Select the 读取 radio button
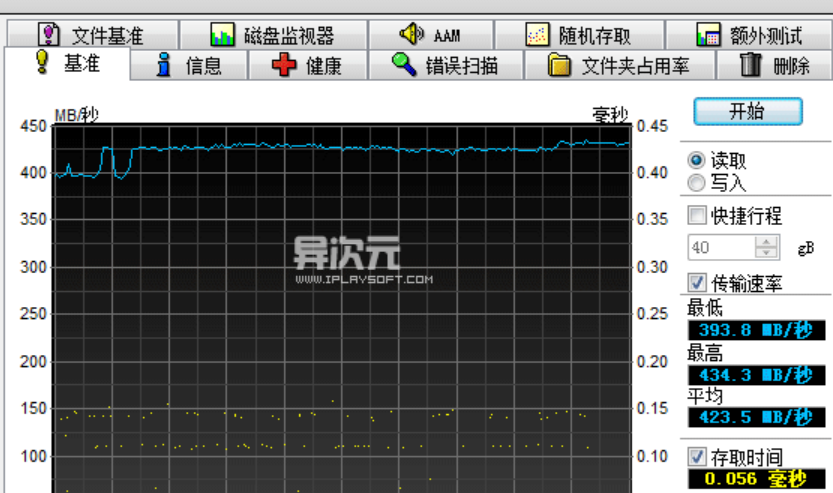833x493 pixels. pos(697,160)
